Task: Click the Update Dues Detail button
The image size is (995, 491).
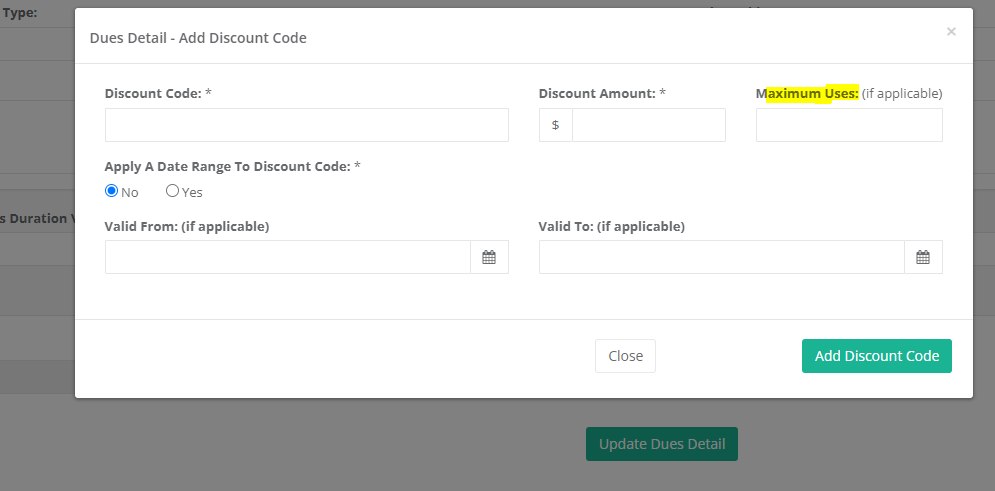Action: (661, 444)
